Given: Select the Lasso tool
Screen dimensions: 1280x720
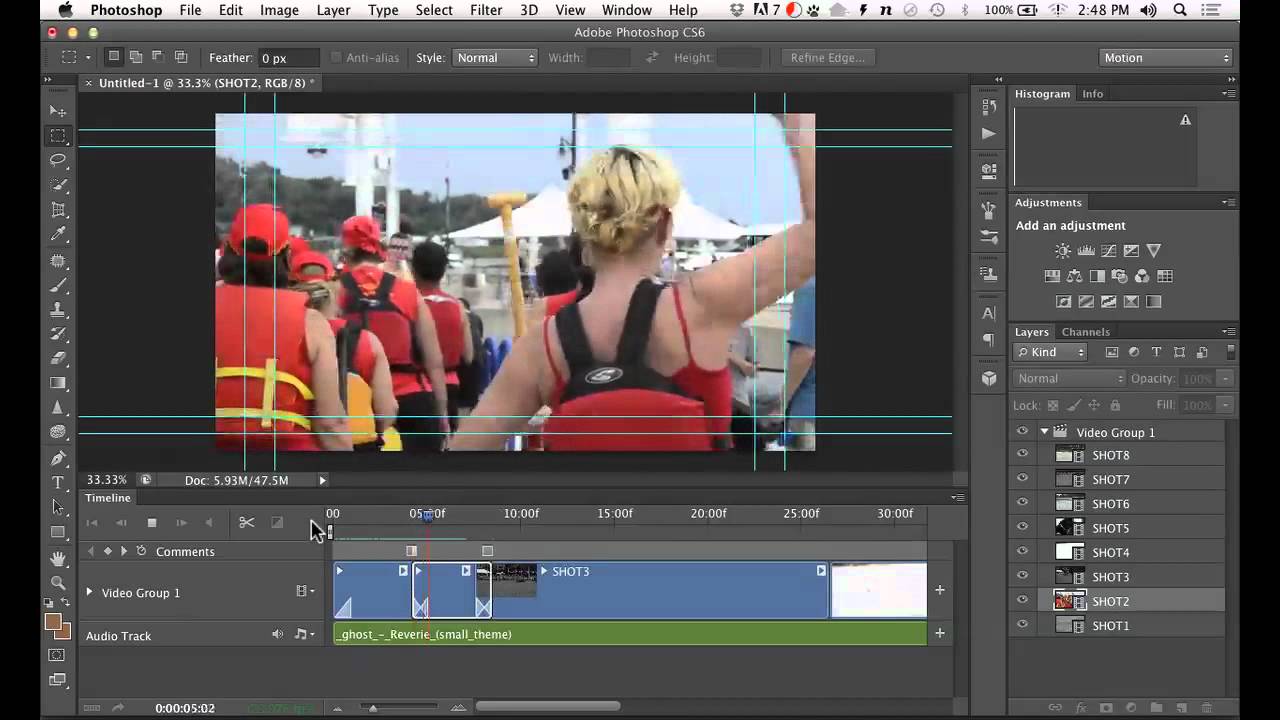Looking at the screenshot, I should pos(58,160).
